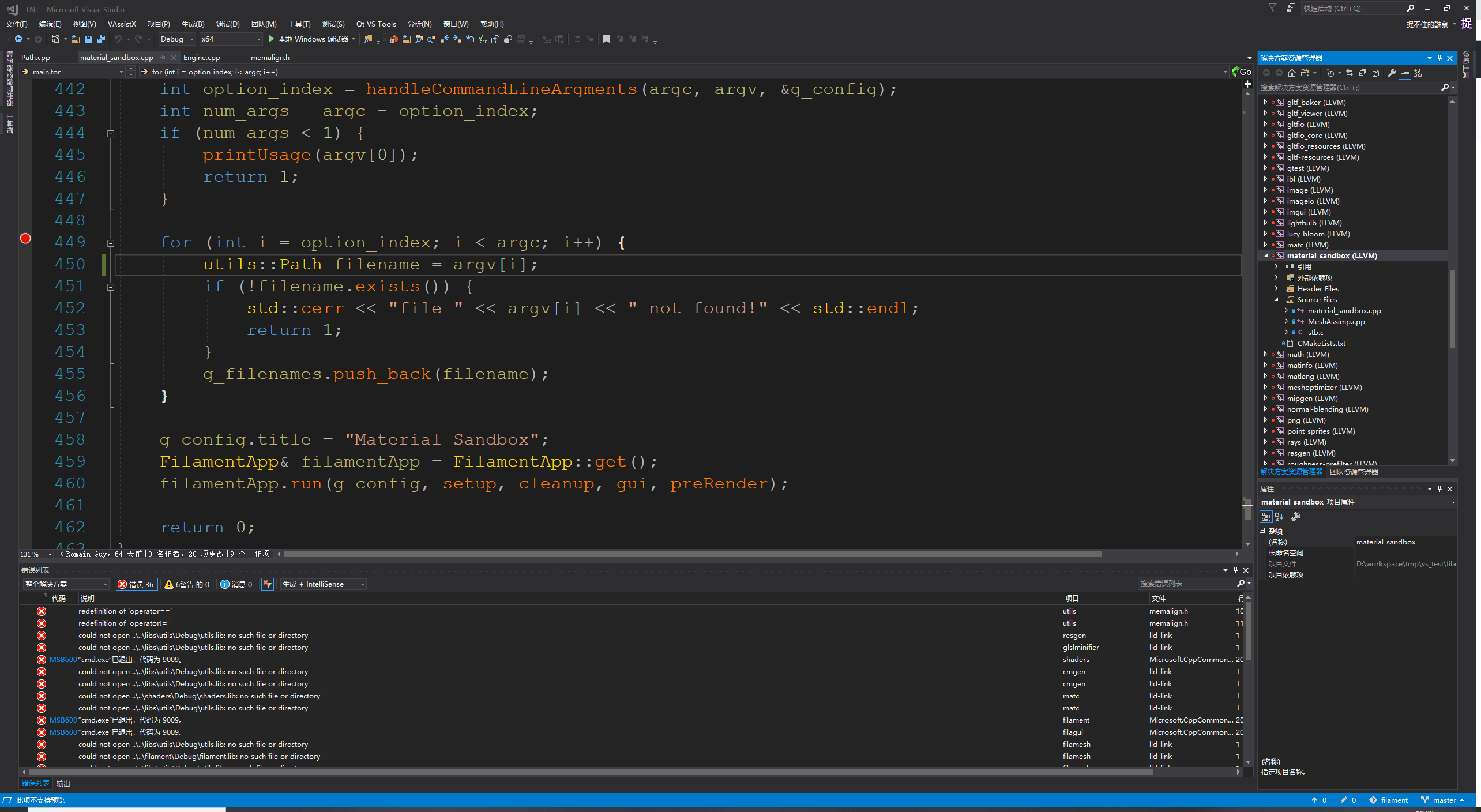Click the class diagram icon in the Solution Explorer
The image size is (1481, 812).
pos(1418,73)
